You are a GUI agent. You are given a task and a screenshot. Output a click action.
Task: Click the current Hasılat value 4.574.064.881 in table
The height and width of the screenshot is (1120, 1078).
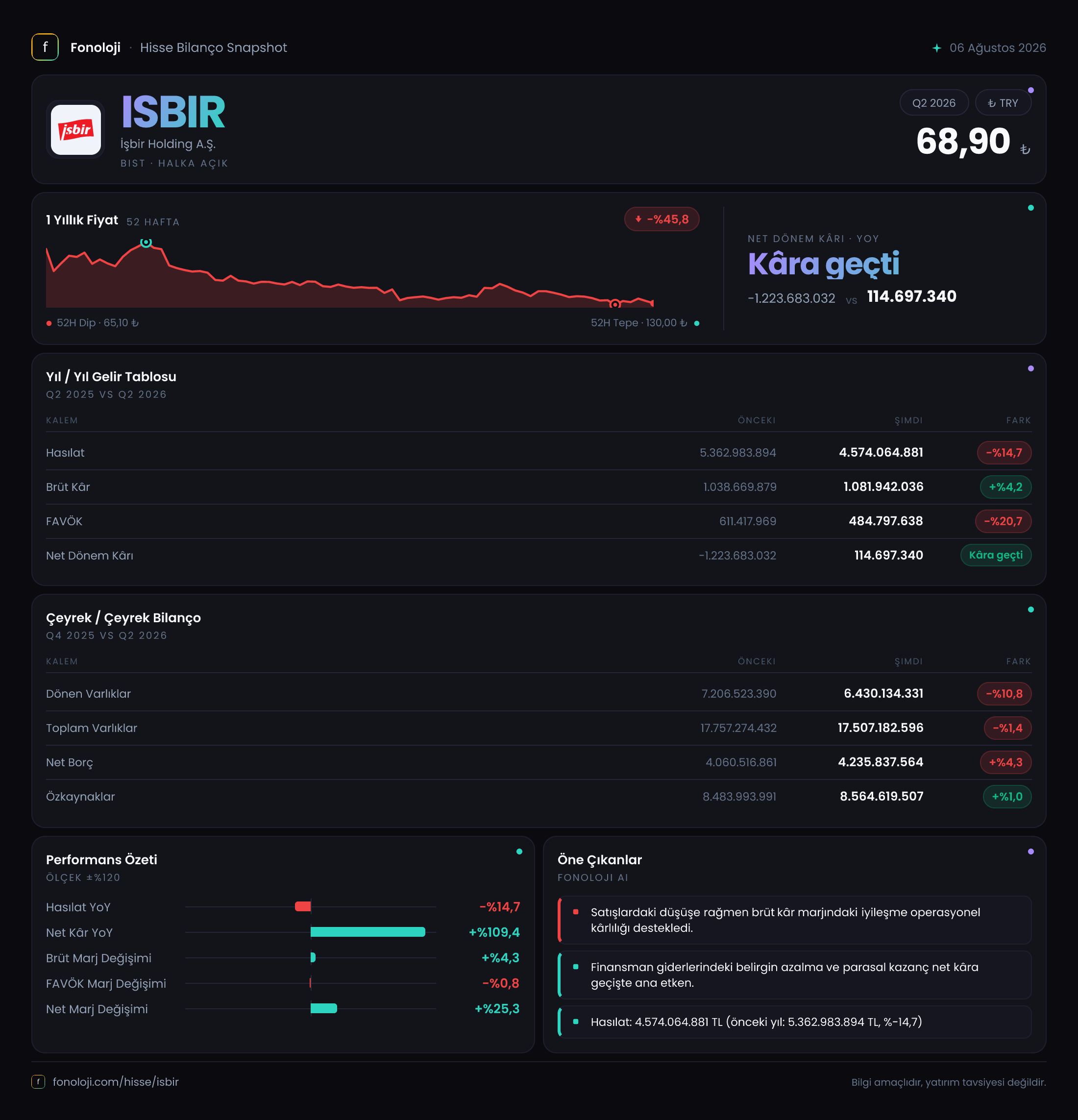coord(881,453)
